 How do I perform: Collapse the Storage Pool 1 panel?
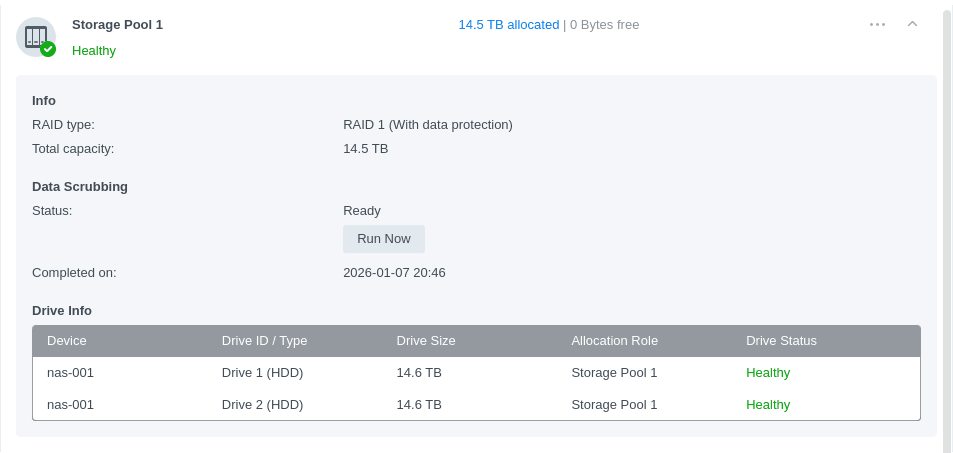pyautogui.click(x=912, y=24)
